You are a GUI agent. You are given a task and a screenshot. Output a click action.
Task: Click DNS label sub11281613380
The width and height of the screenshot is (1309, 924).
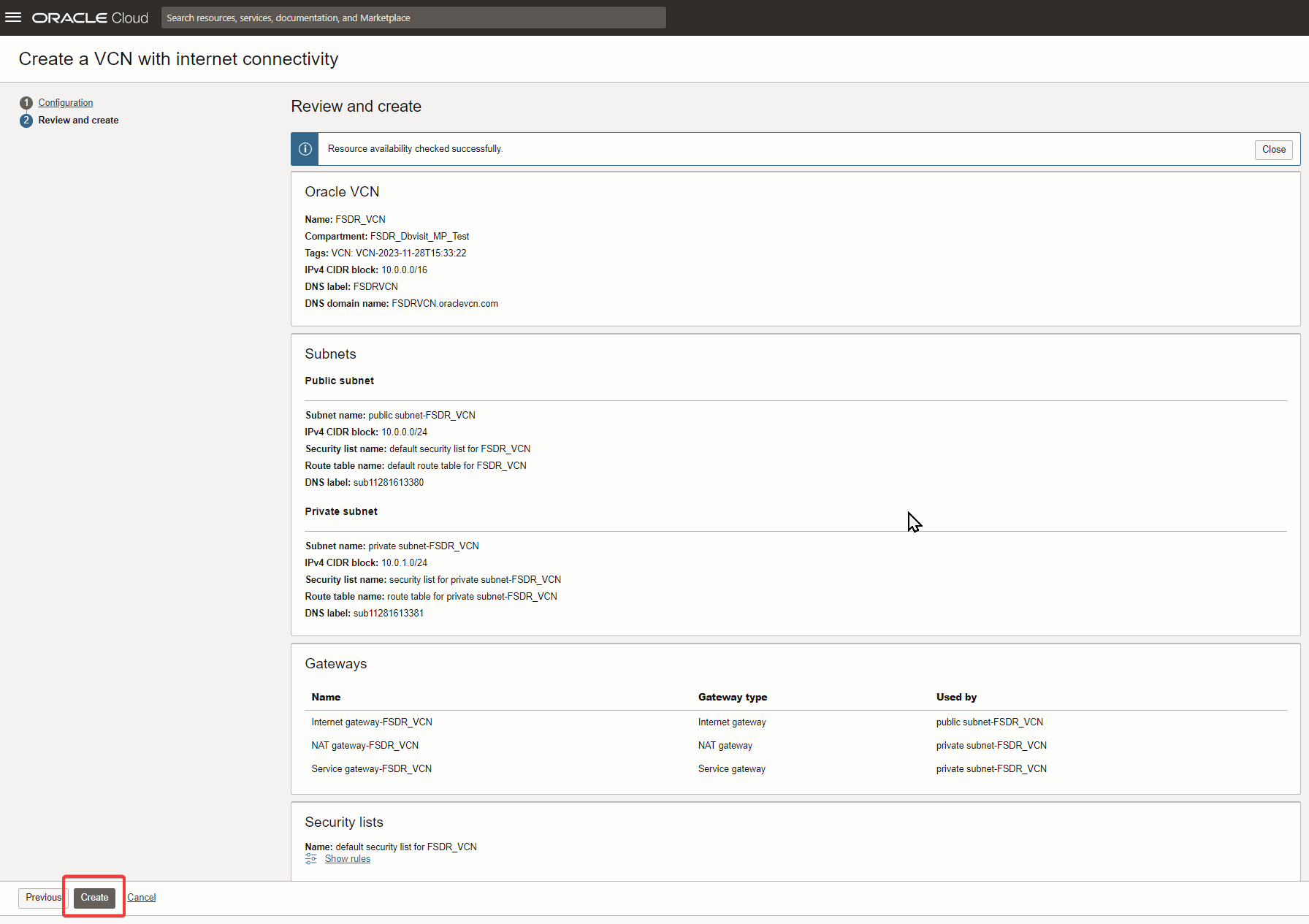389,483
